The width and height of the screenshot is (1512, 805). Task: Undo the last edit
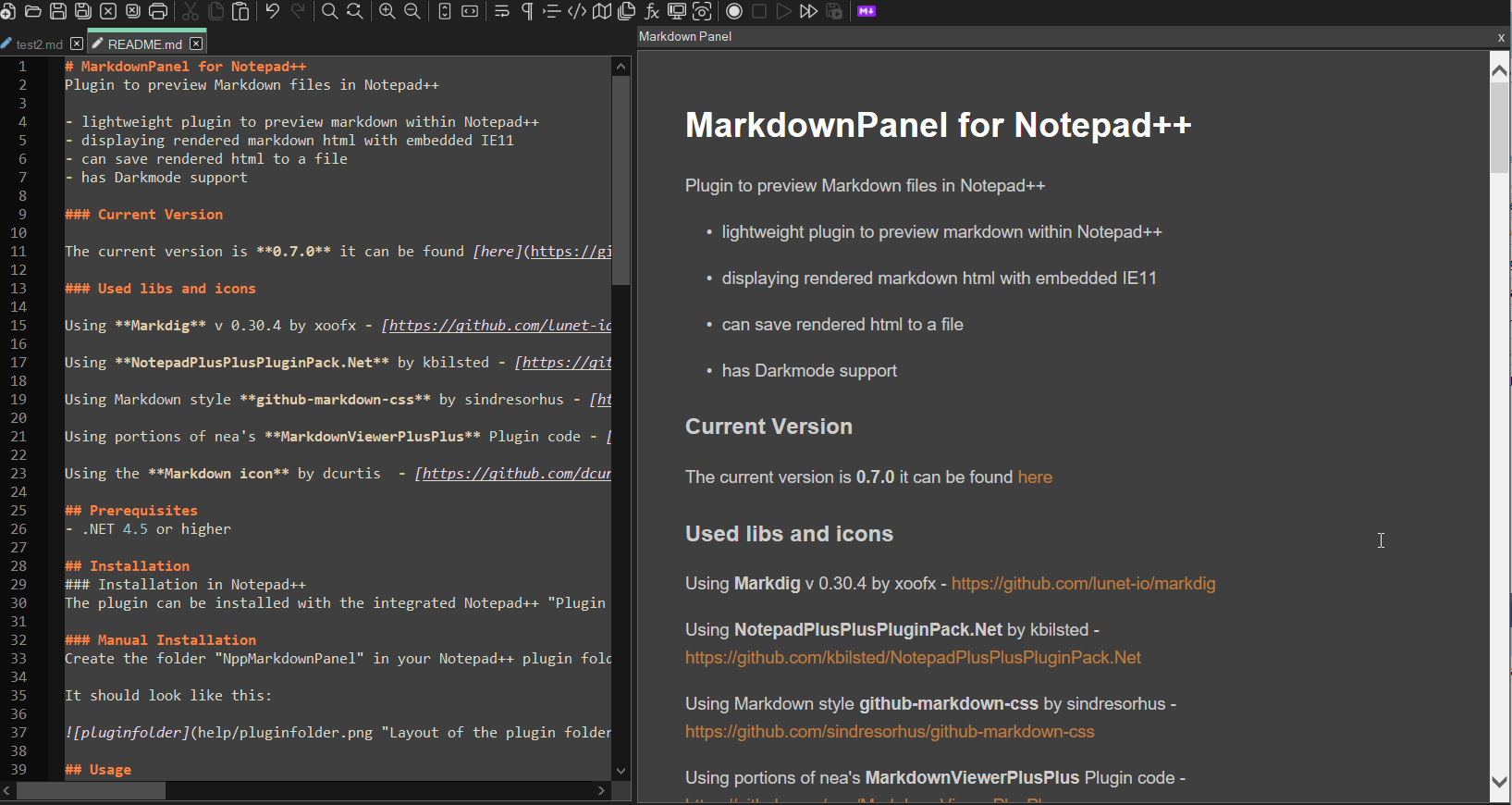(x=272, y=11)
